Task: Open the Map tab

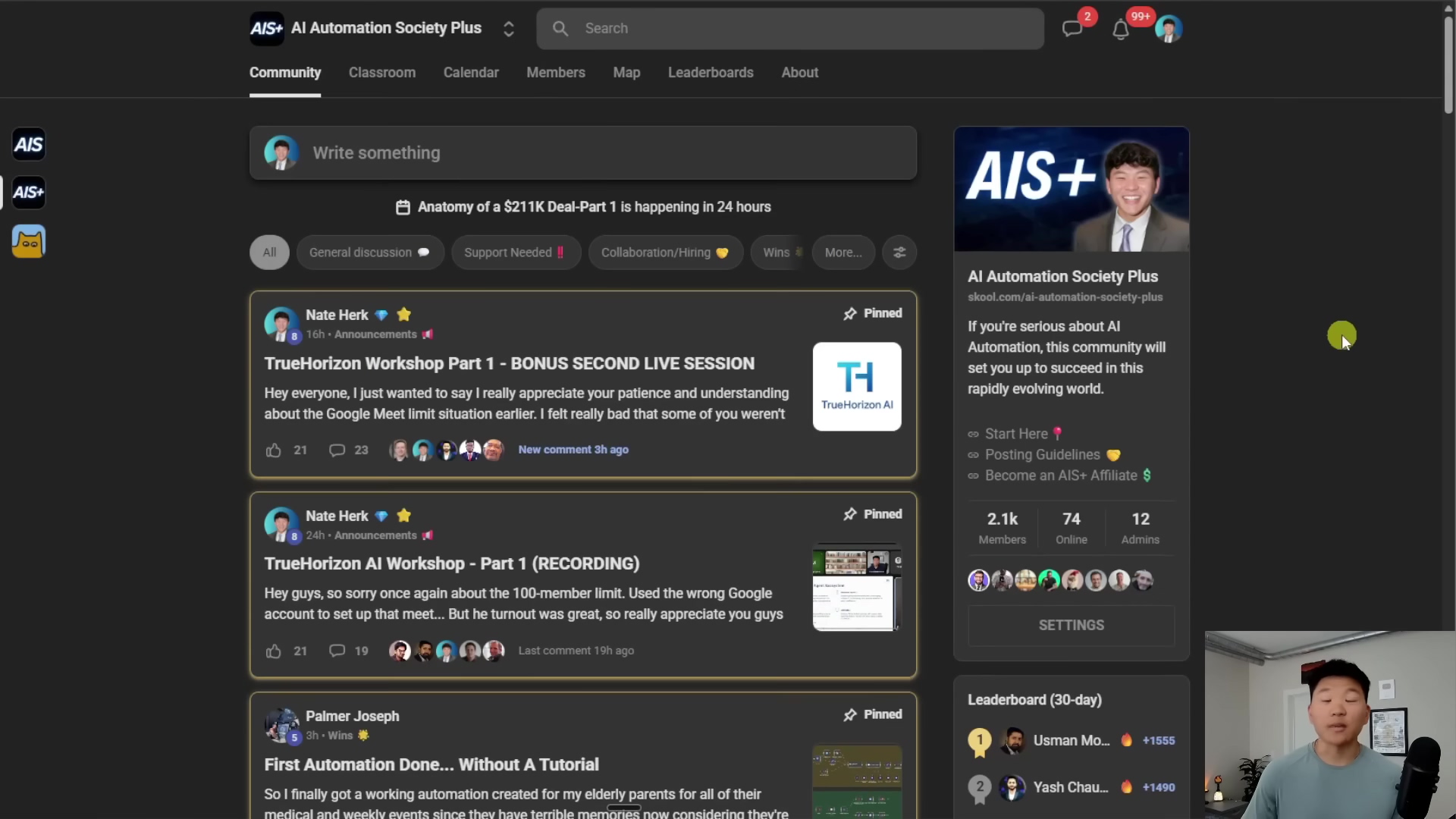Action: coord(626,73)
